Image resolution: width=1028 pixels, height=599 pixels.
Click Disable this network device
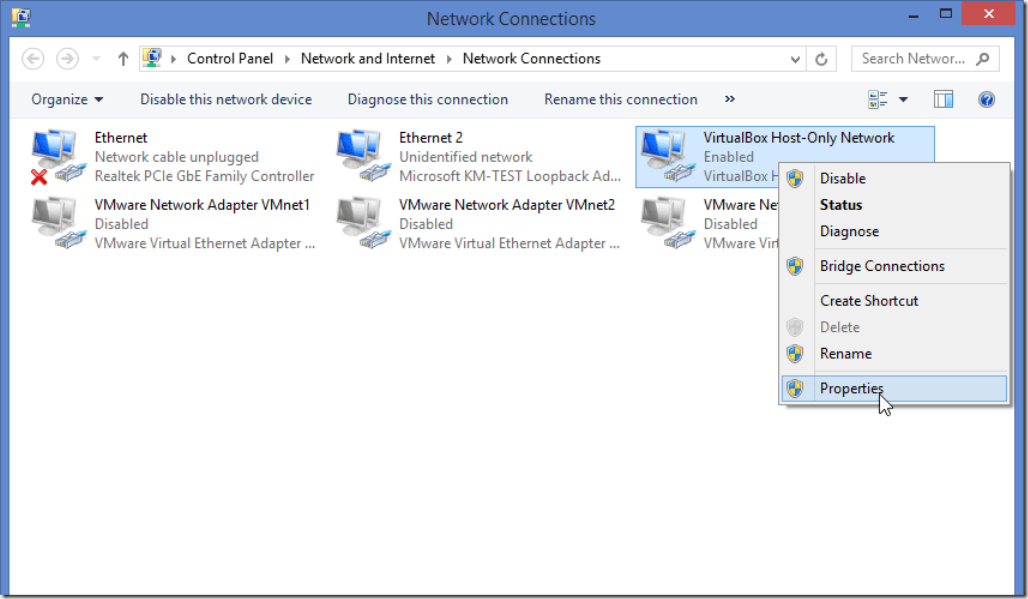pos(226,100)
